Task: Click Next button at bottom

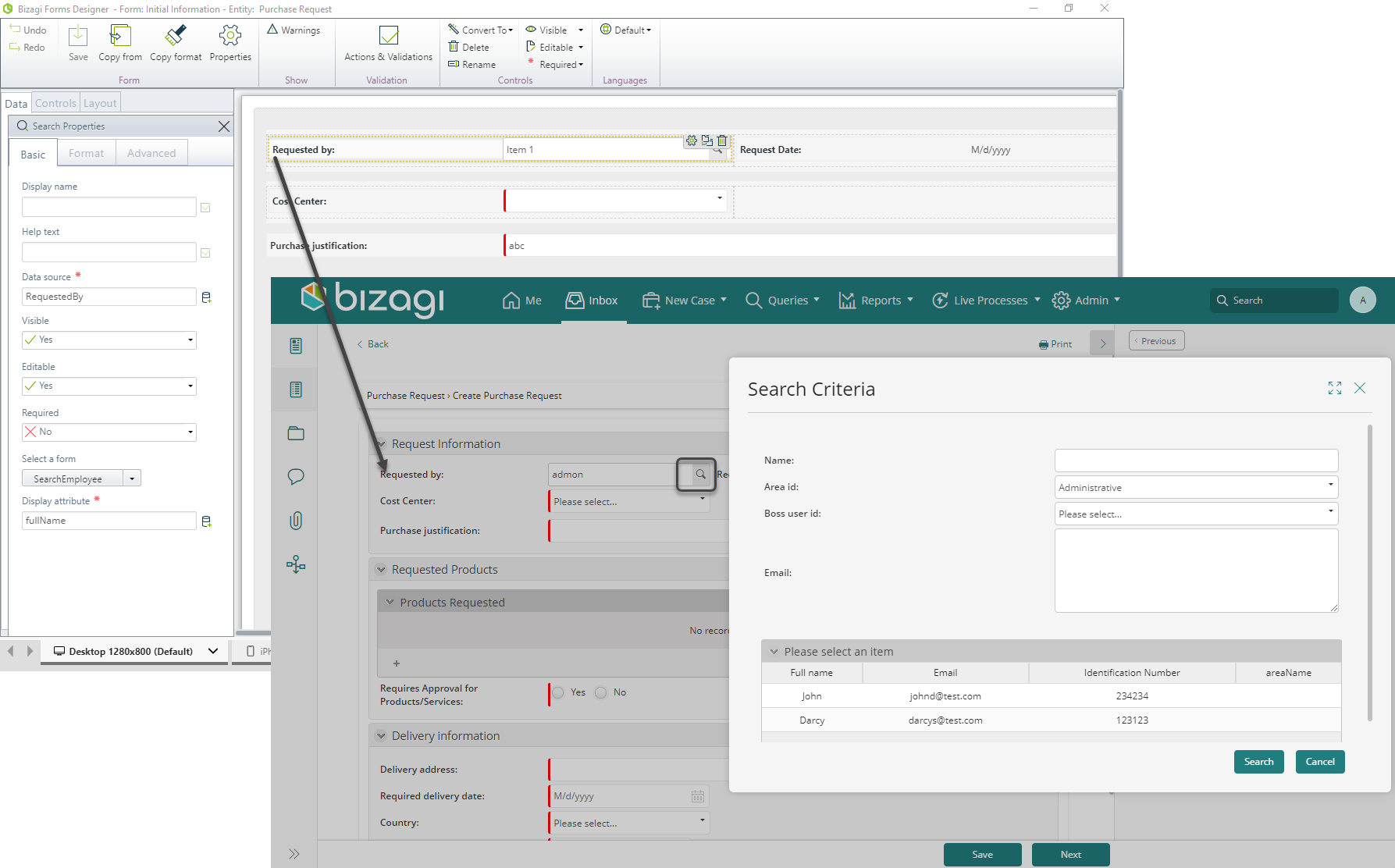Action: [x=1071, y=855]
